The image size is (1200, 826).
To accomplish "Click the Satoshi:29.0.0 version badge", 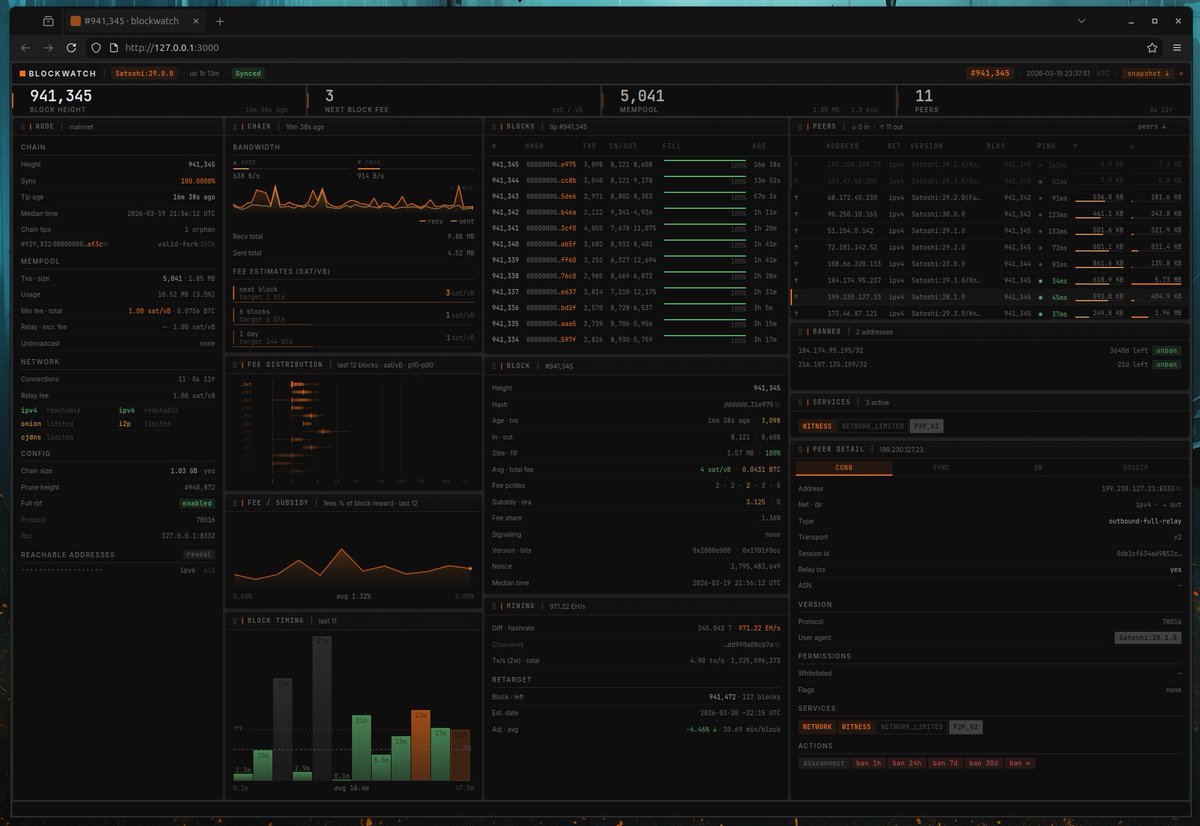I will pos(145,73).
